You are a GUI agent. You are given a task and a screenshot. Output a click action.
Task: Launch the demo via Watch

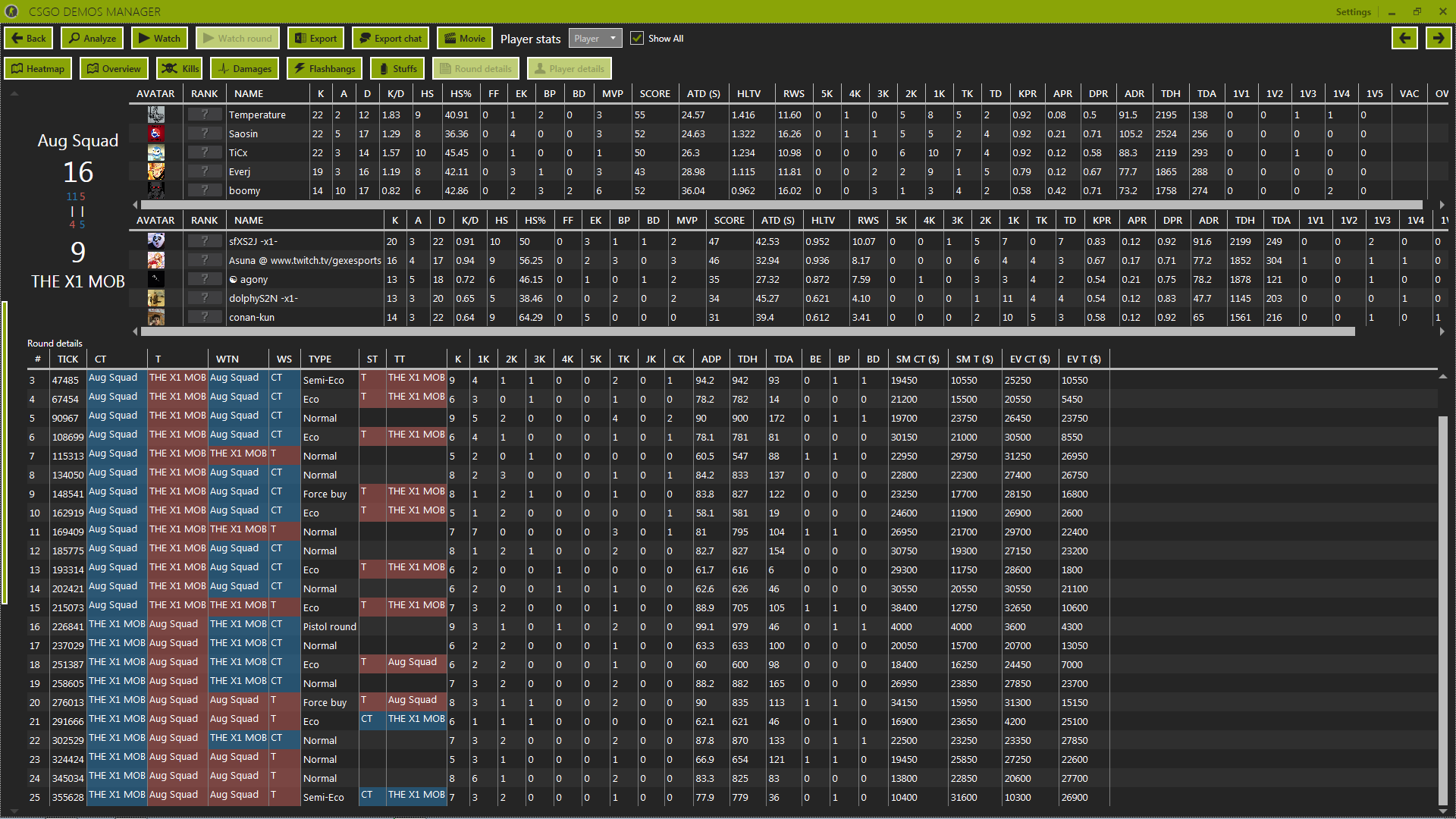159,38
